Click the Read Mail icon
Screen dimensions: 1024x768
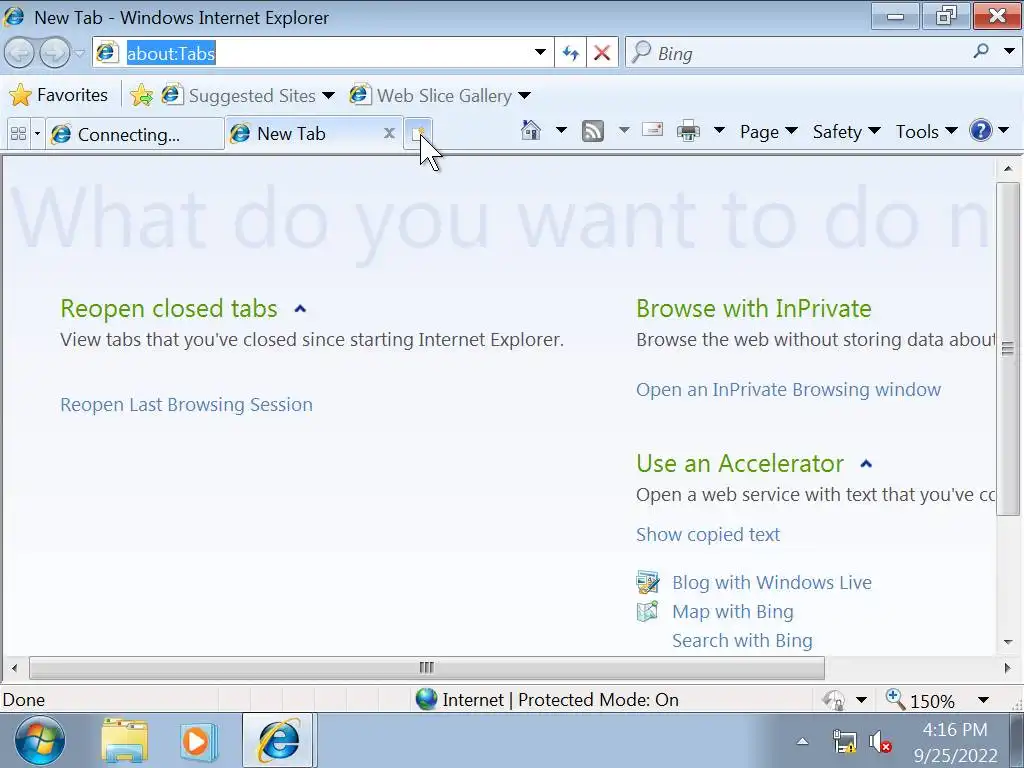pyautogui.click(x=652, y=130)
